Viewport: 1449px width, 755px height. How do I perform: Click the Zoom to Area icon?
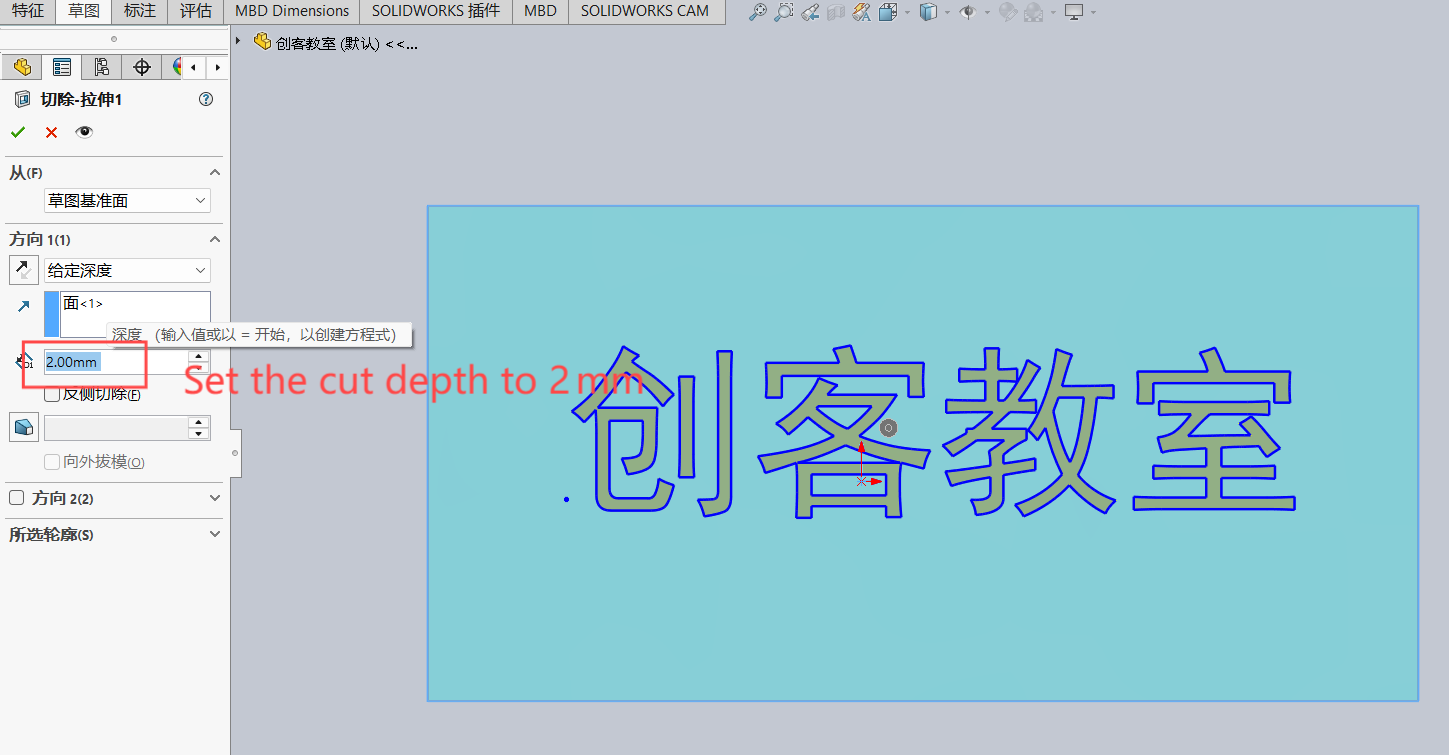coord(784,12)
